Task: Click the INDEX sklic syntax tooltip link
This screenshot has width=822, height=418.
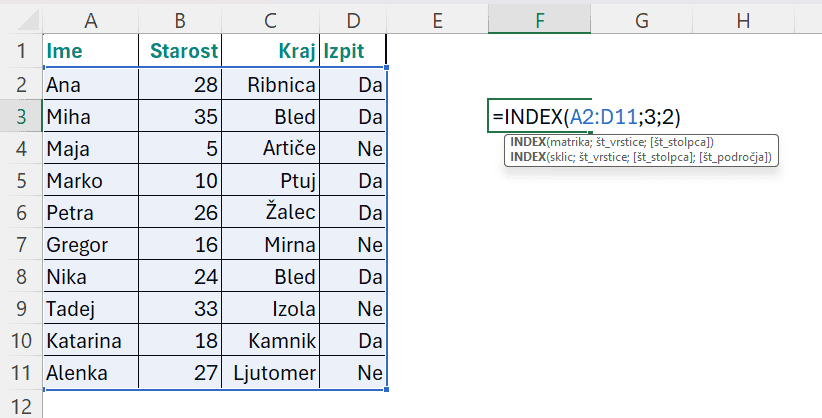Action: pos(527,157)
